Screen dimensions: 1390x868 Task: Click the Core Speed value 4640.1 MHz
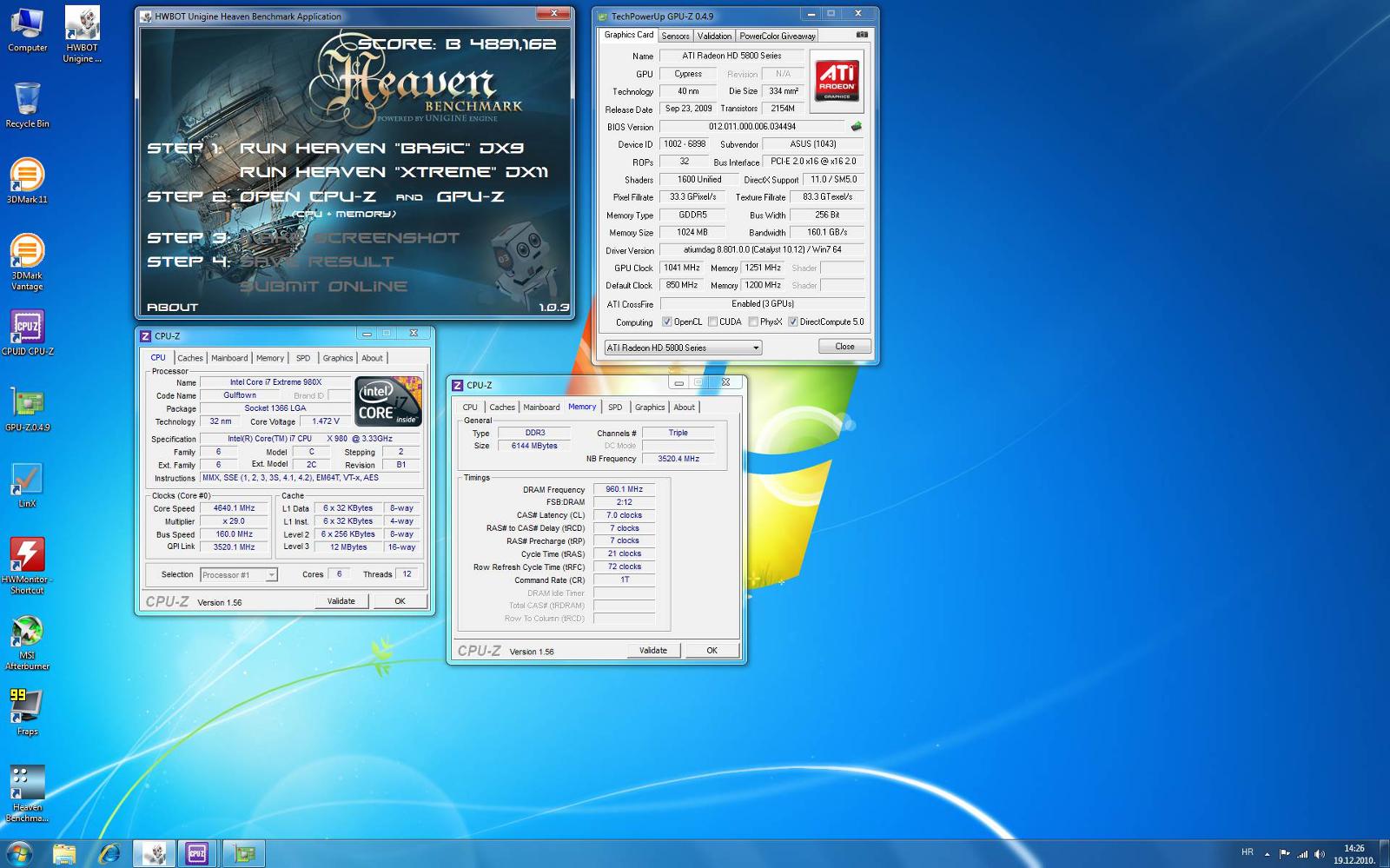[235, 508]
